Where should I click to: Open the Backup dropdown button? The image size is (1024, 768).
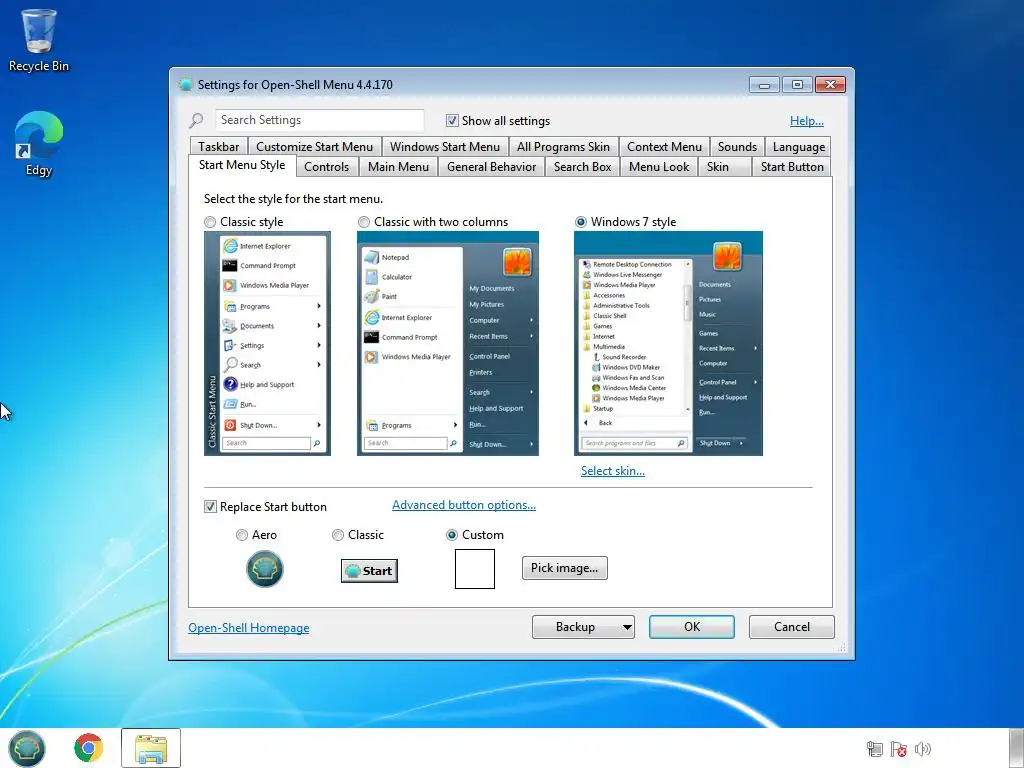click(583, 627)
